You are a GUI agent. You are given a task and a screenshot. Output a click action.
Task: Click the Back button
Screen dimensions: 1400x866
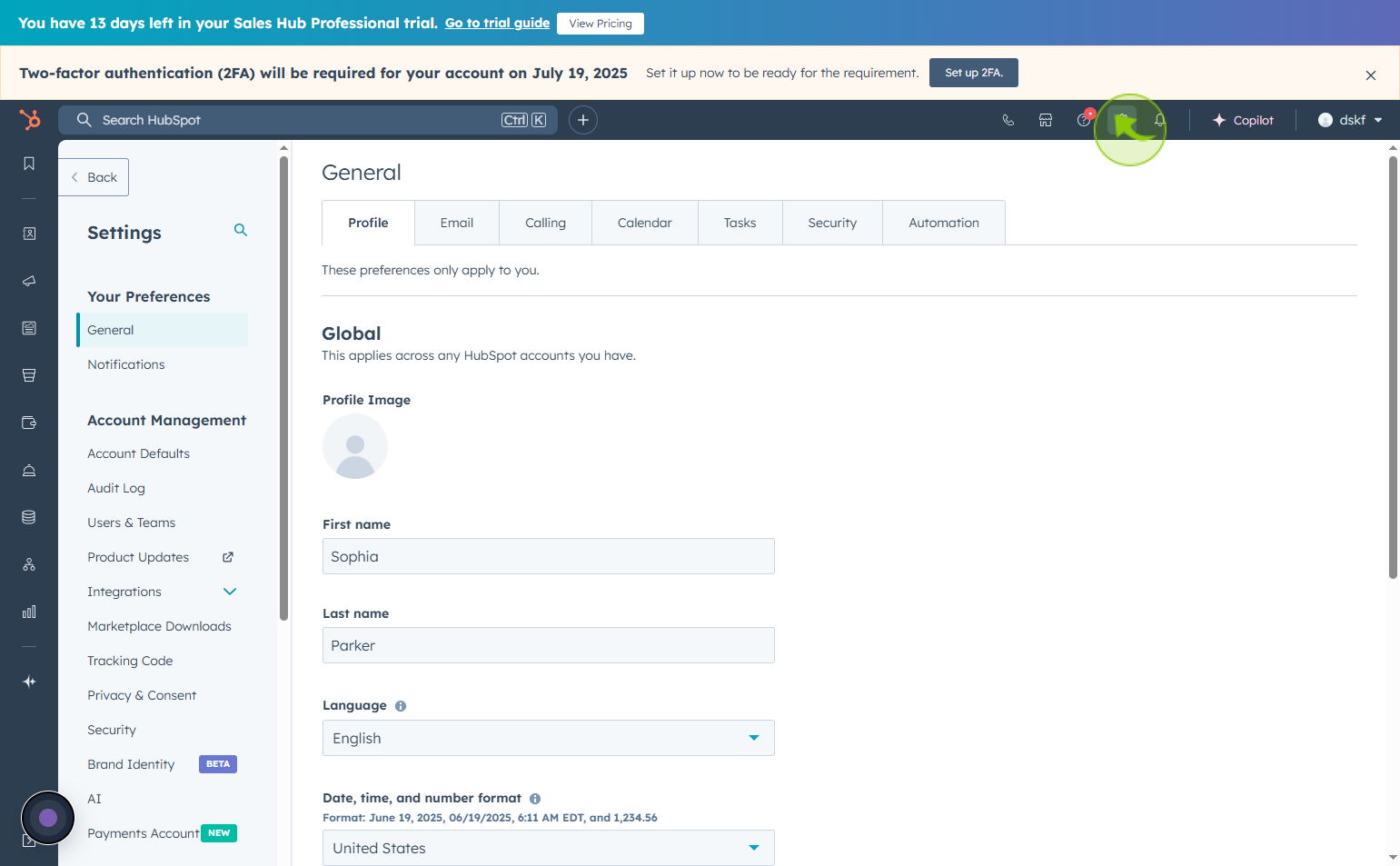[x=94, y=177]
